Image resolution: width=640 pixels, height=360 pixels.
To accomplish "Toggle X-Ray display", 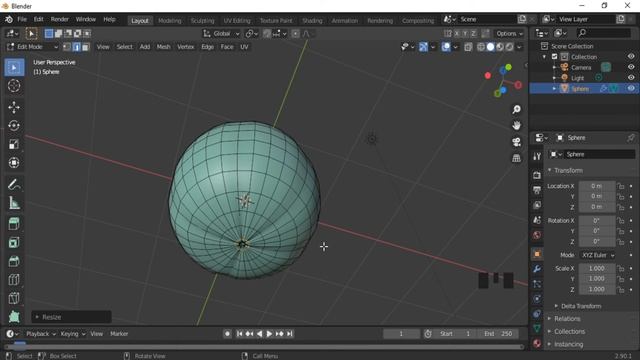I will 468,47.
